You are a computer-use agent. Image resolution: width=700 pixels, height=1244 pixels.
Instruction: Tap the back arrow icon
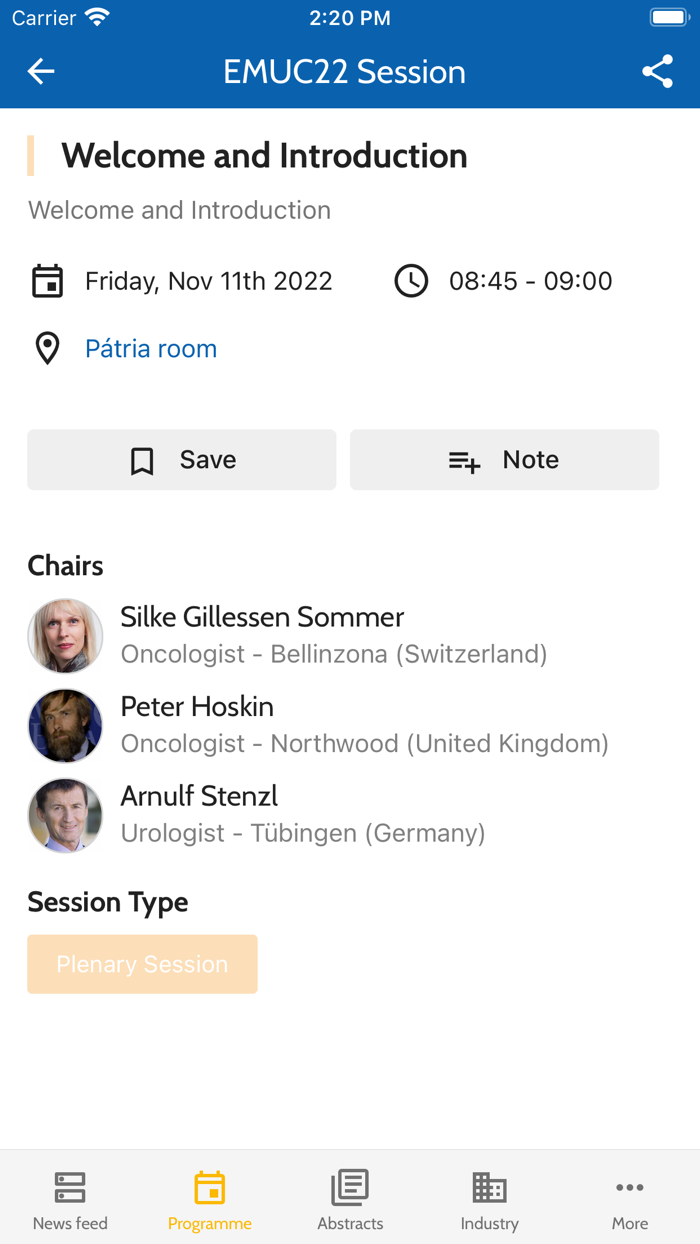(x=41, y=71)
